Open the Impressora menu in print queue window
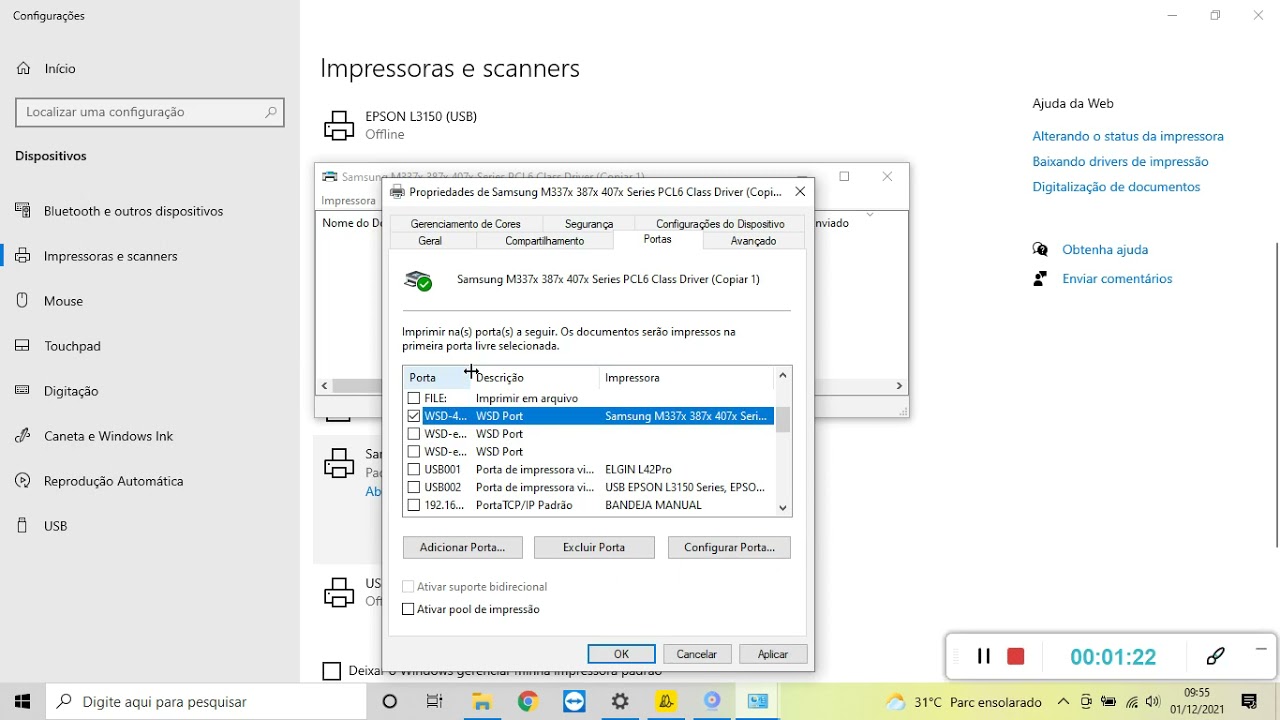This screenshot has width=1280, height=720. click(348, 201)
